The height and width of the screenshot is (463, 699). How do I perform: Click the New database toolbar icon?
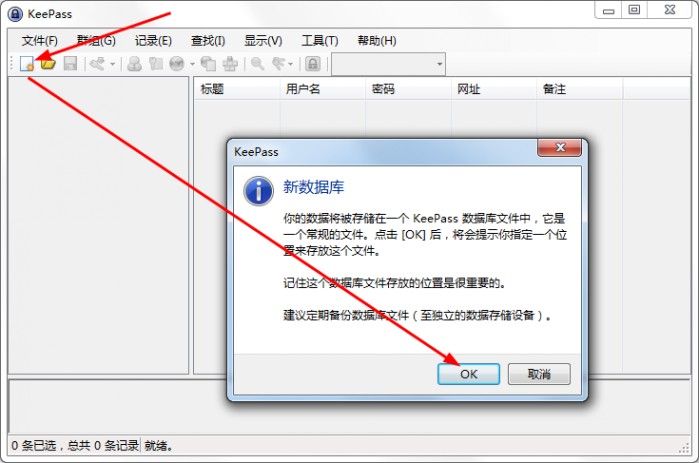[27, 64]
